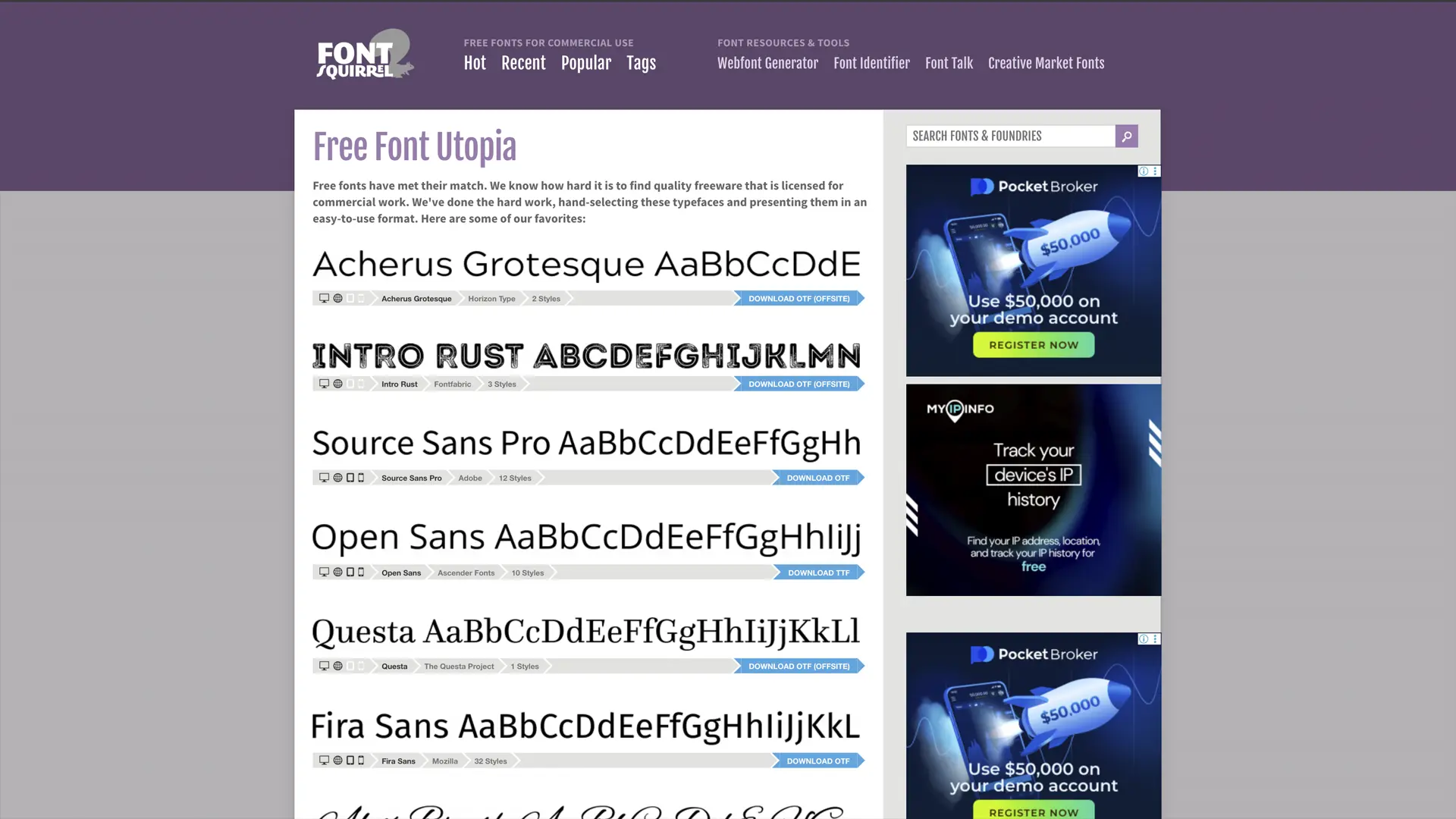Click desktop icon in Questa row
Image resolution: width=1456 pixels, height=819 pixels.
click(324, 666)
